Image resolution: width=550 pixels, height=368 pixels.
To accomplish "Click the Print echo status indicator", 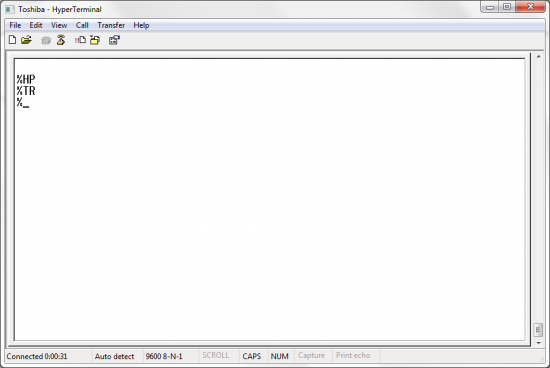I will point(353,356).
